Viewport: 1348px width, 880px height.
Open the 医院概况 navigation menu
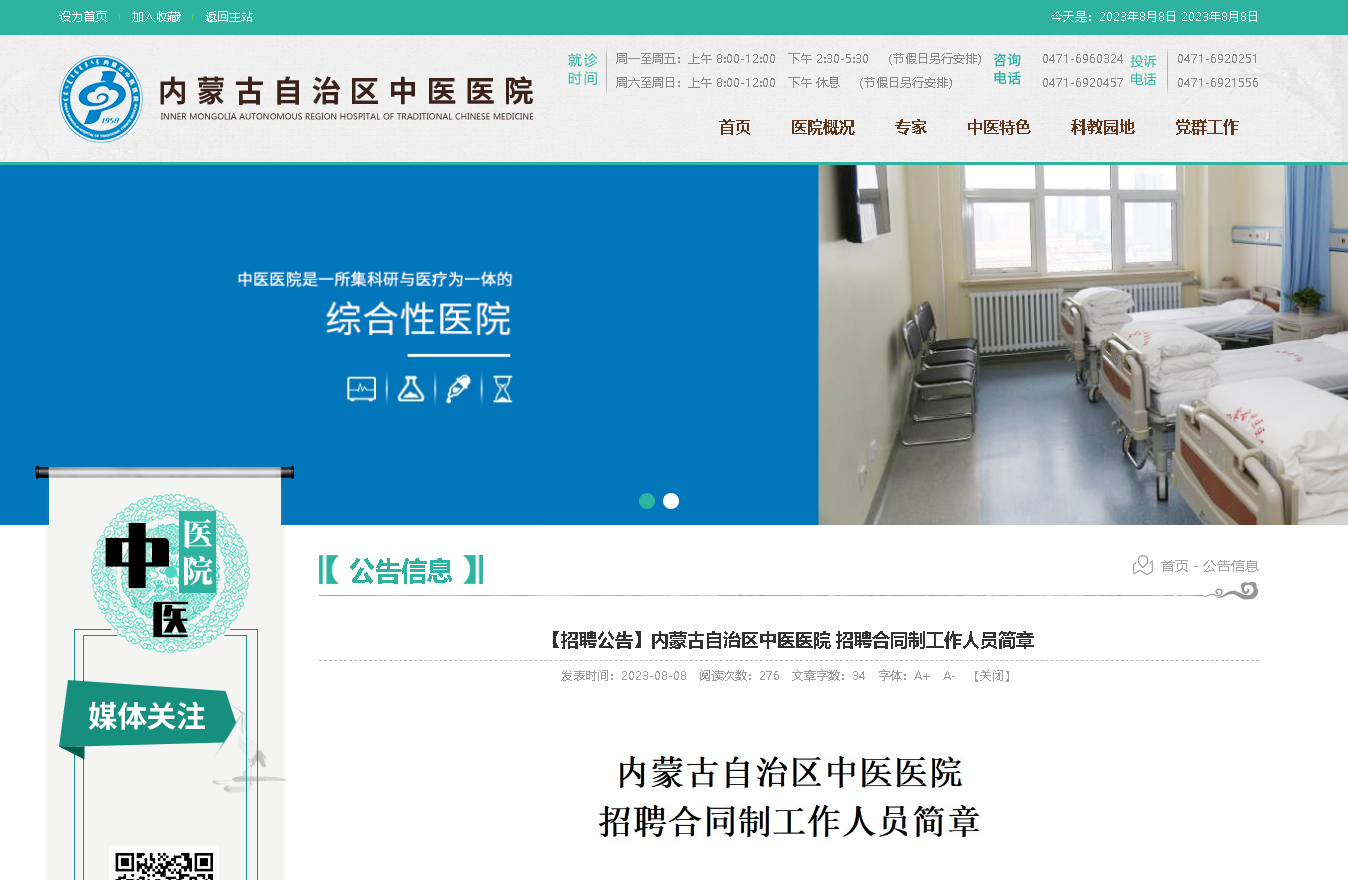822,127
